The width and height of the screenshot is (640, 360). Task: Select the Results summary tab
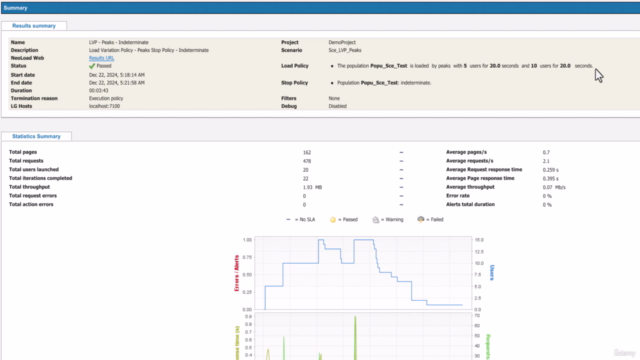(x=34, y=26)
